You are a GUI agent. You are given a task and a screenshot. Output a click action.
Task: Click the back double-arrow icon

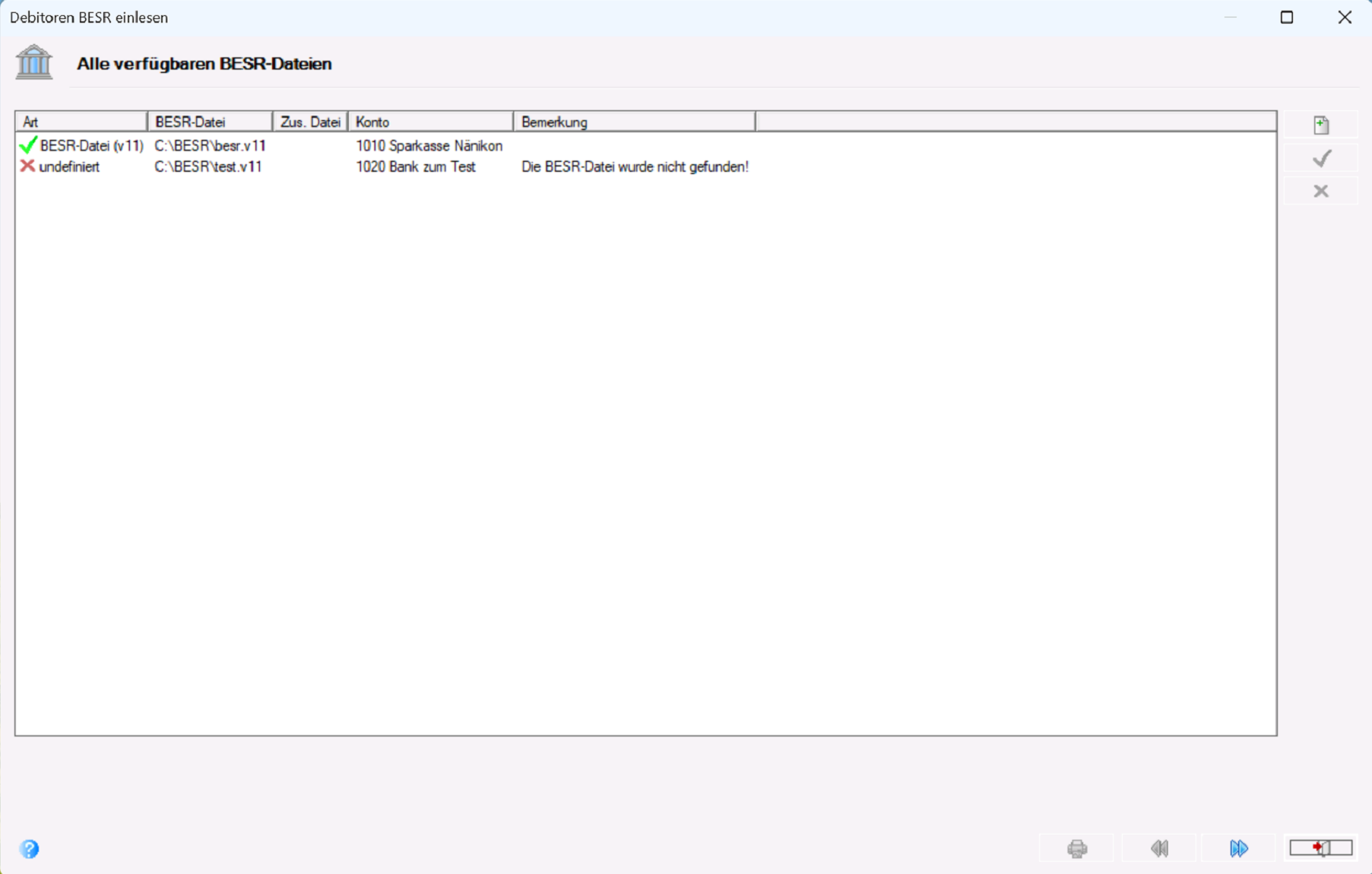[1159, 848]
